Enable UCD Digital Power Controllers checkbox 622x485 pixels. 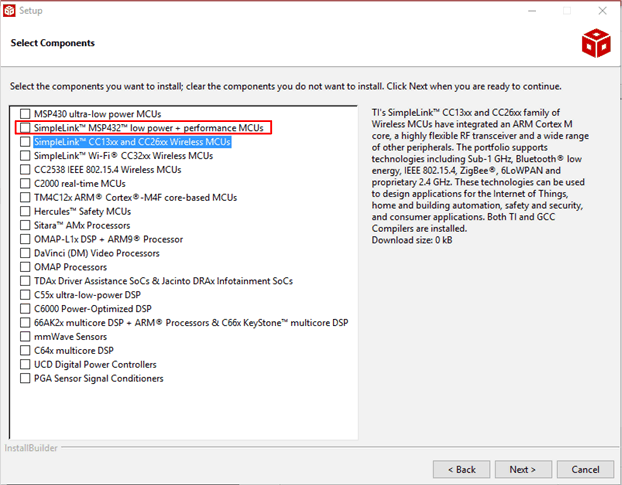coord(25,364)
